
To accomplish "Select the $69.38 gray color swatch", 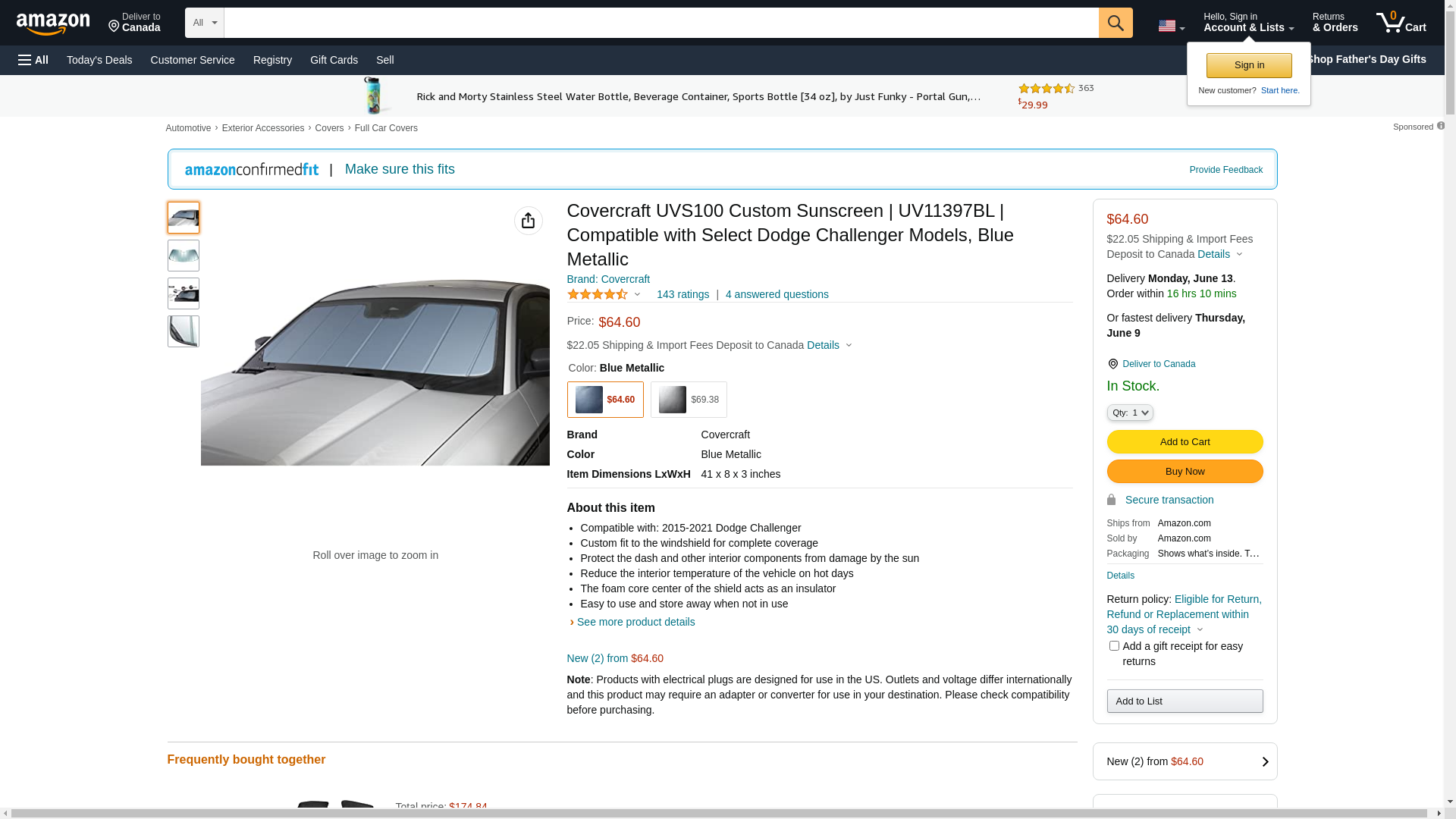I will [688, 400].
